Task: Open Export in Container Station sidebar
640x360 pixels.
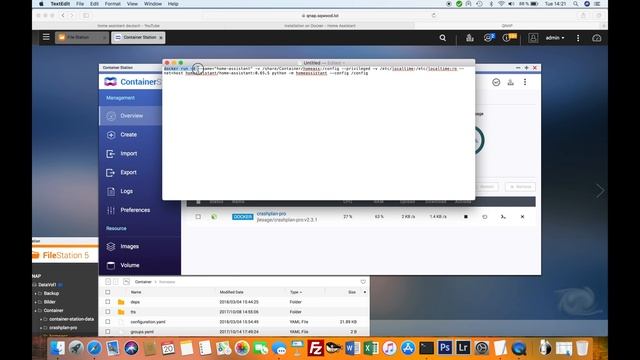Action: (x=128, y=172)
